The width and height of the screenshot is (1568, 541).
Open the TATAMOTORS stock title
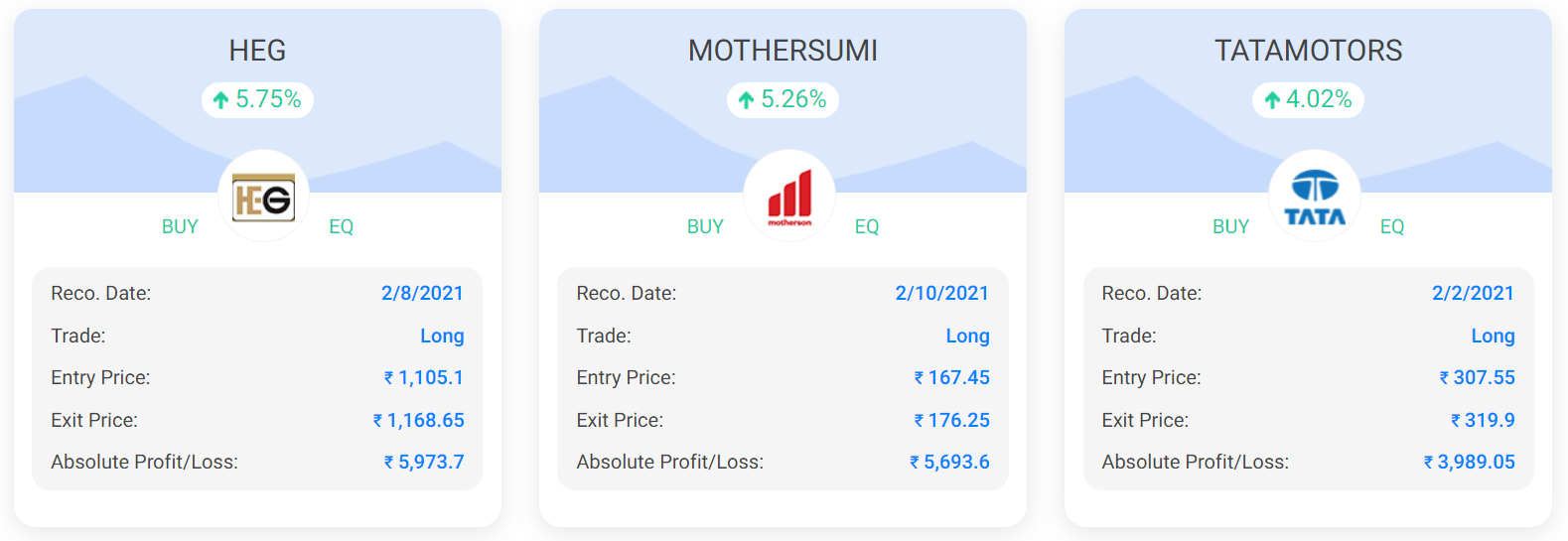coord(1308,51)
